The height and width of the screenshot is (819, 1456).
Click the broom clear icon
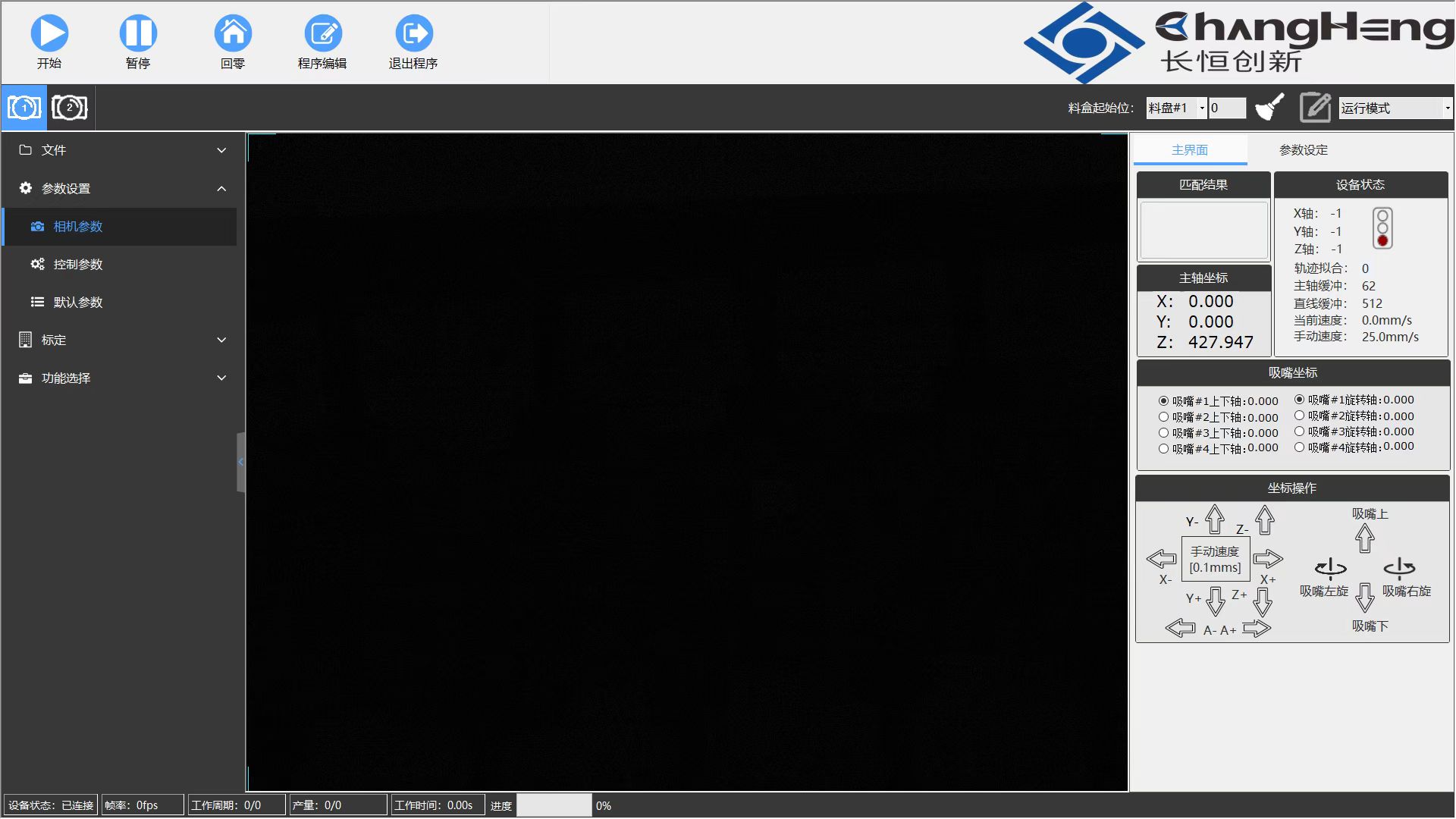(x=1269, y=108)
